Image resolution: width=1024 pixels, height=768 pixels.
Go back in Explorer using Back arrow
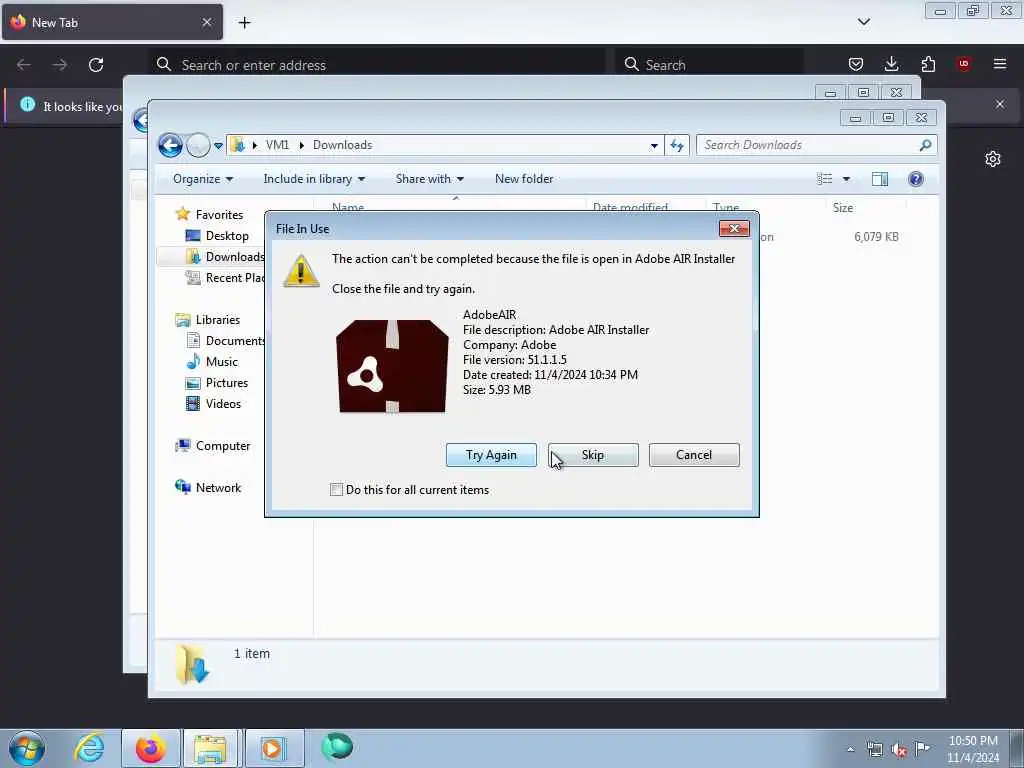click(x=170, y=145)
